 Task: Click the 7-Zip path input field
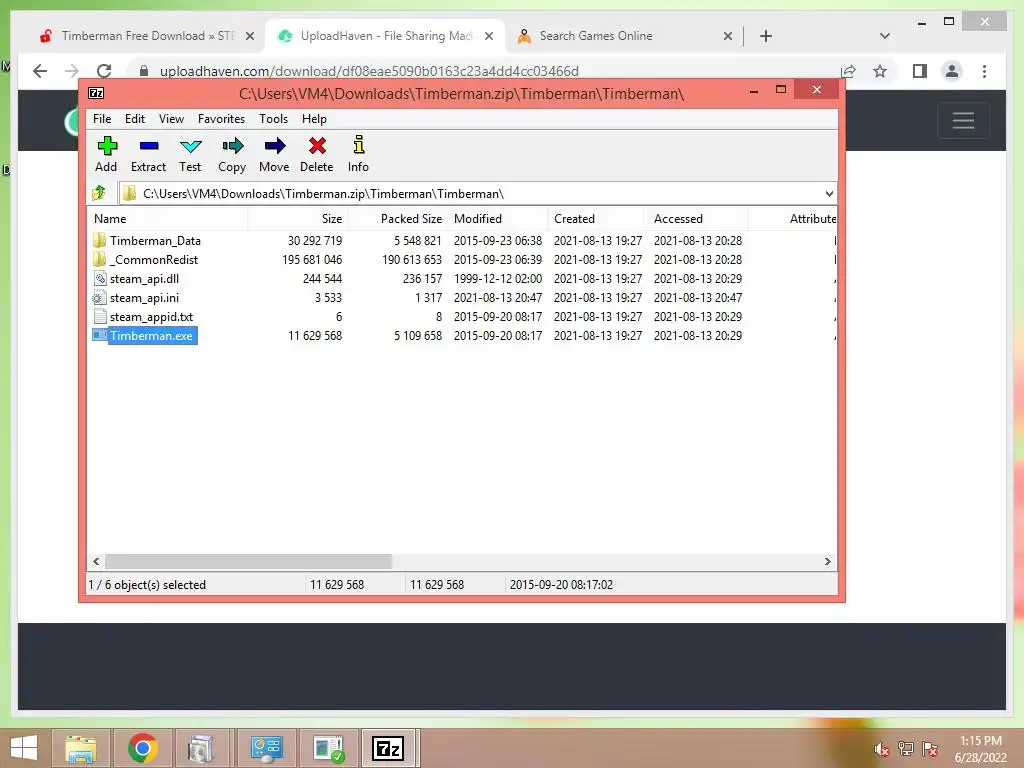477,193
